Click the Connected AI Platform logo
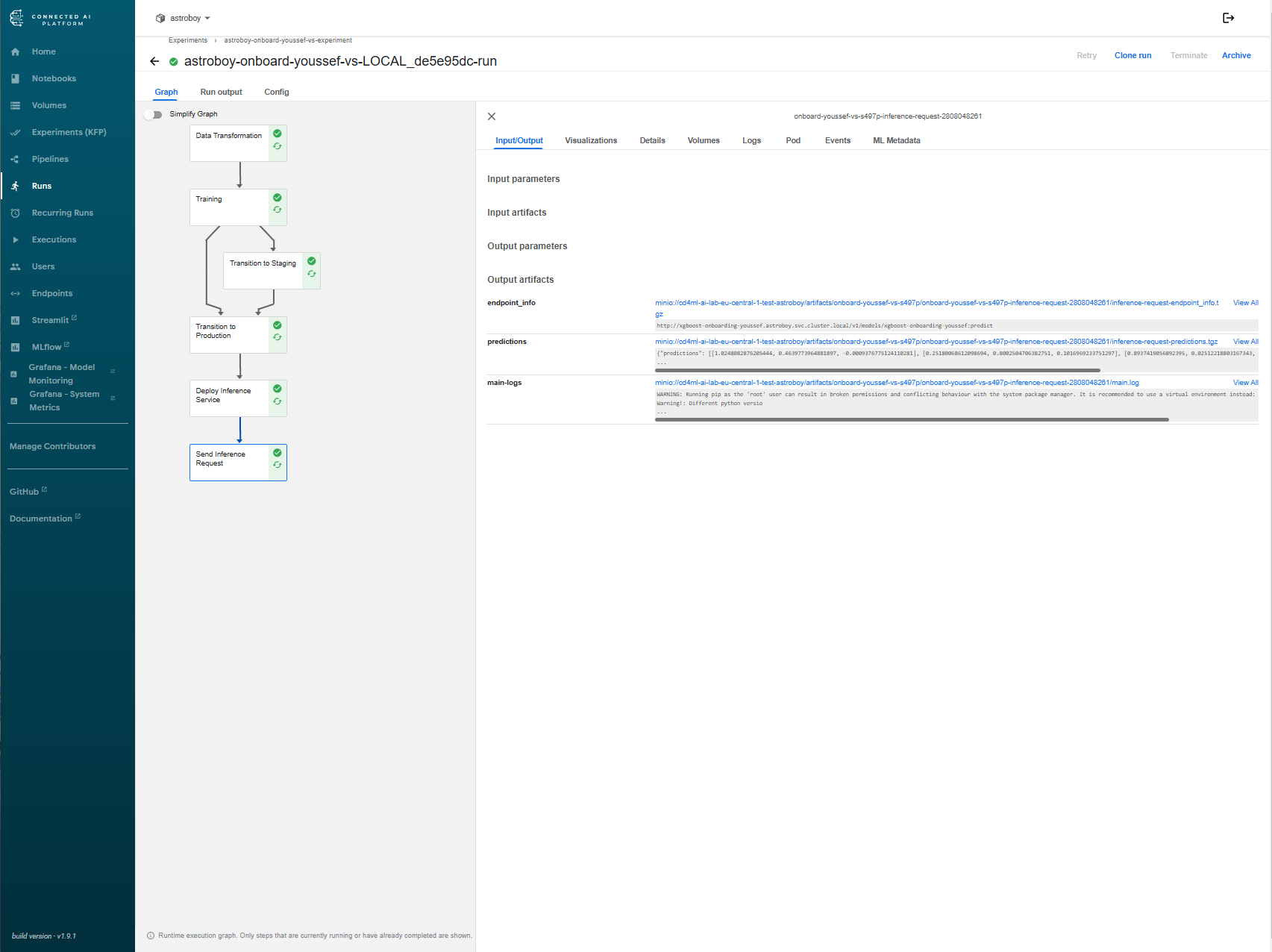This screenshot has height=952, width=1272. [x=50, y=19]
